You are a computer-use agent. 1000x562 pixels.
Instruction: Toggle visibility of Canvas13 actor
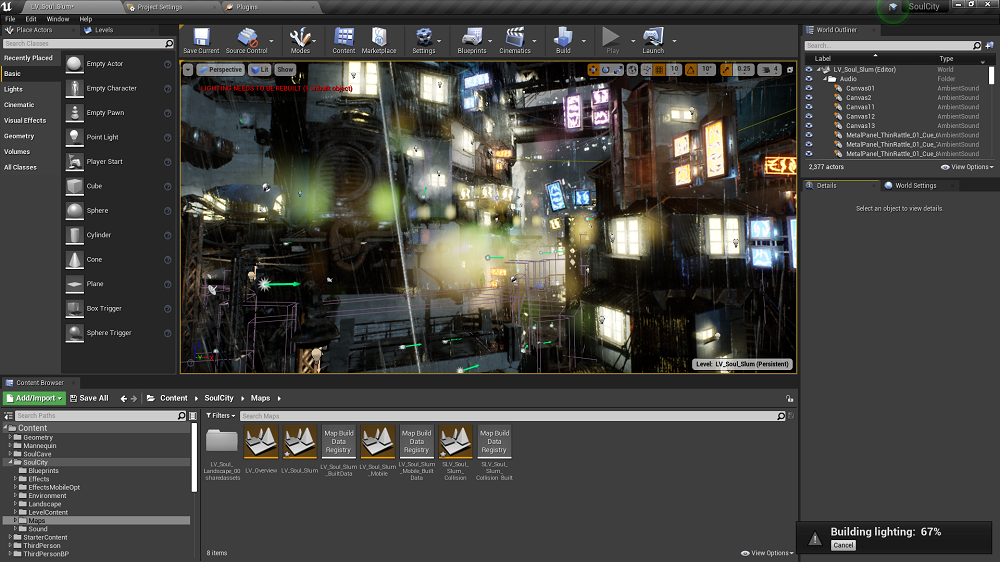pos(809,126)
